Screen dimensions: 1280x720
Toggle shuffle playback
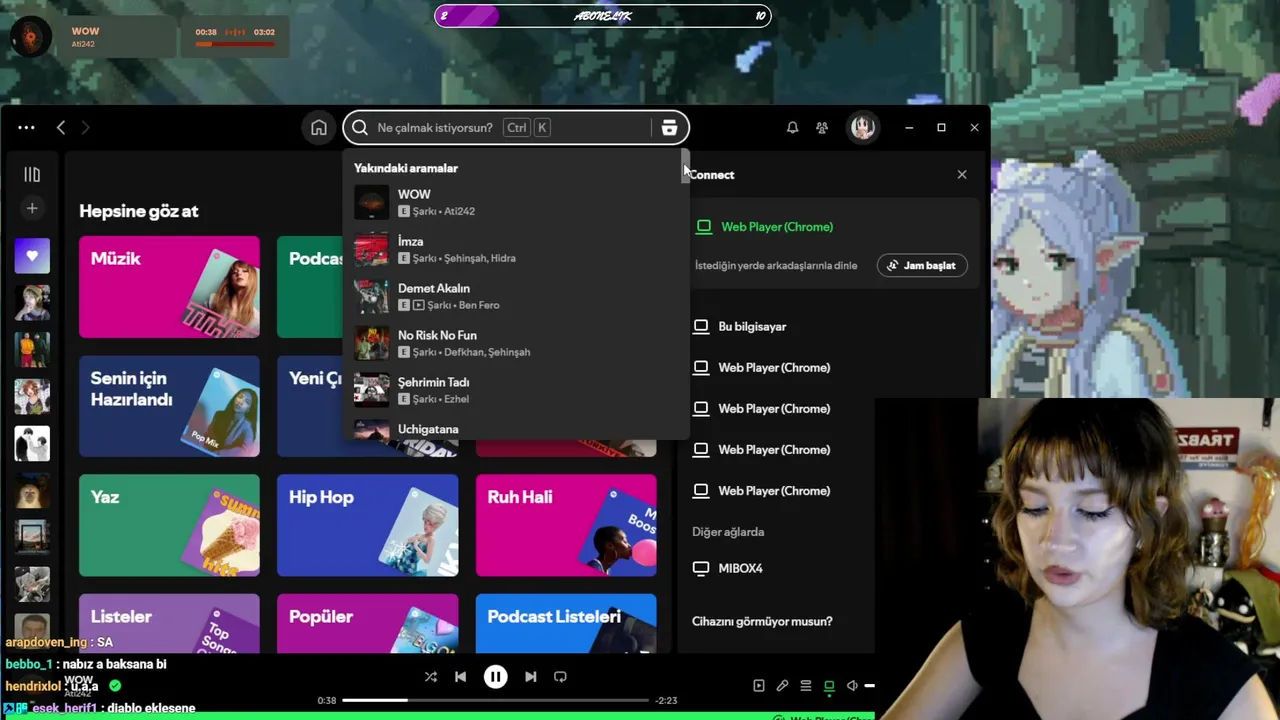tap(431, 677)
